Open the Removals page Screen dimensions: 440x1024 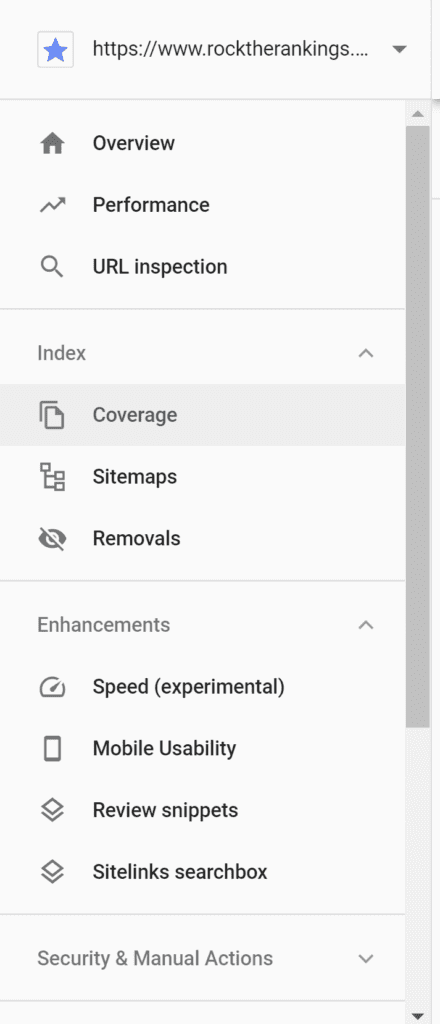coord(202,539)
